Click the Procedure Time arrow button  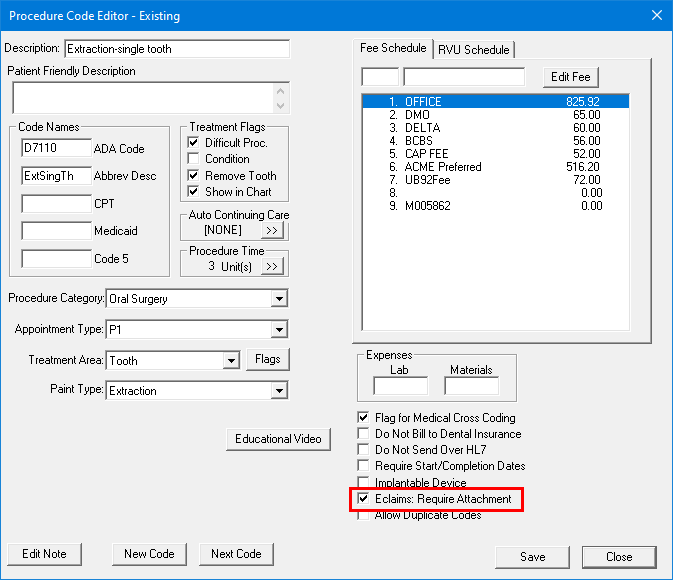pos(273,266)
